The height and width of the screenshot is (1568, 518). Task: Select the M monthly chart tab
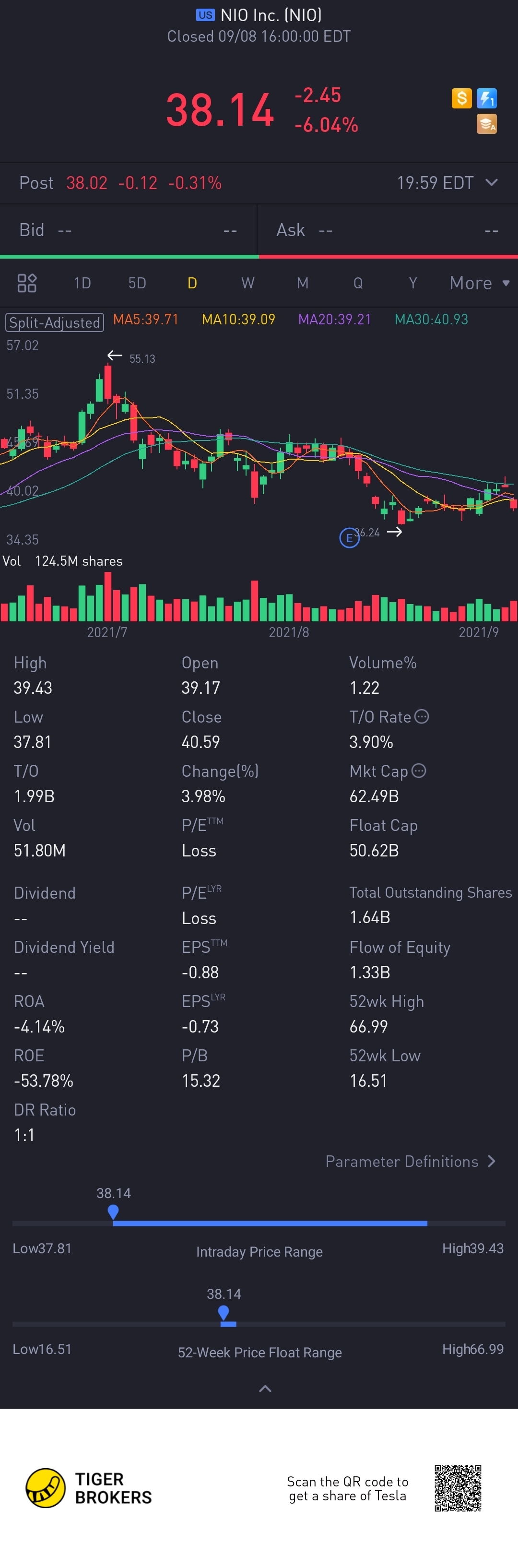pos(303,283)
